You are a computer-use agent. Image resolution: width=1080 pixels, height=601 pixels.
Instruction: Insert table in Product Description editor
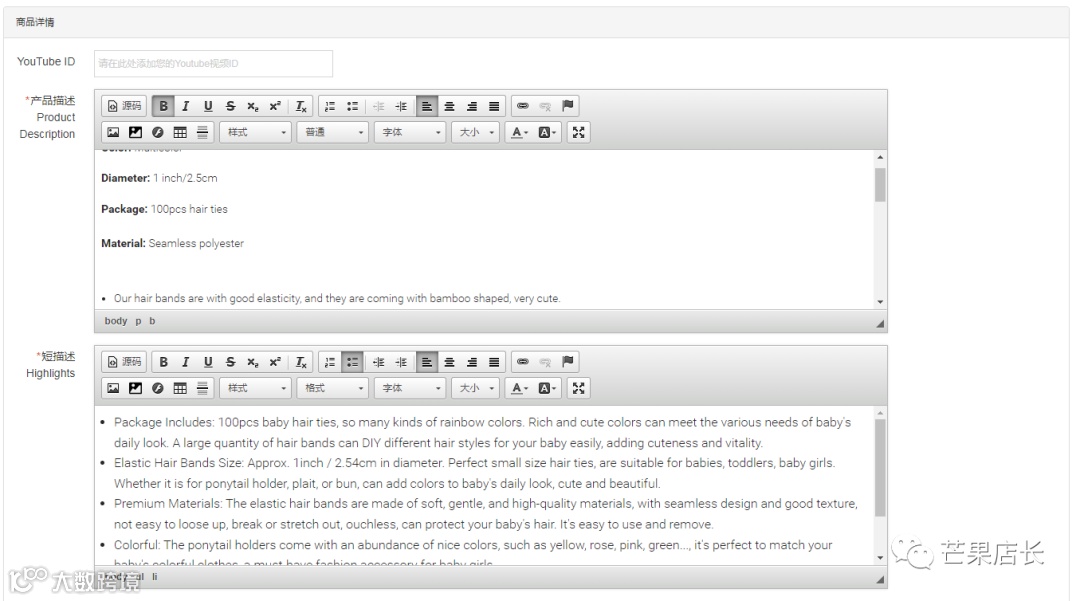click(180, 132)
